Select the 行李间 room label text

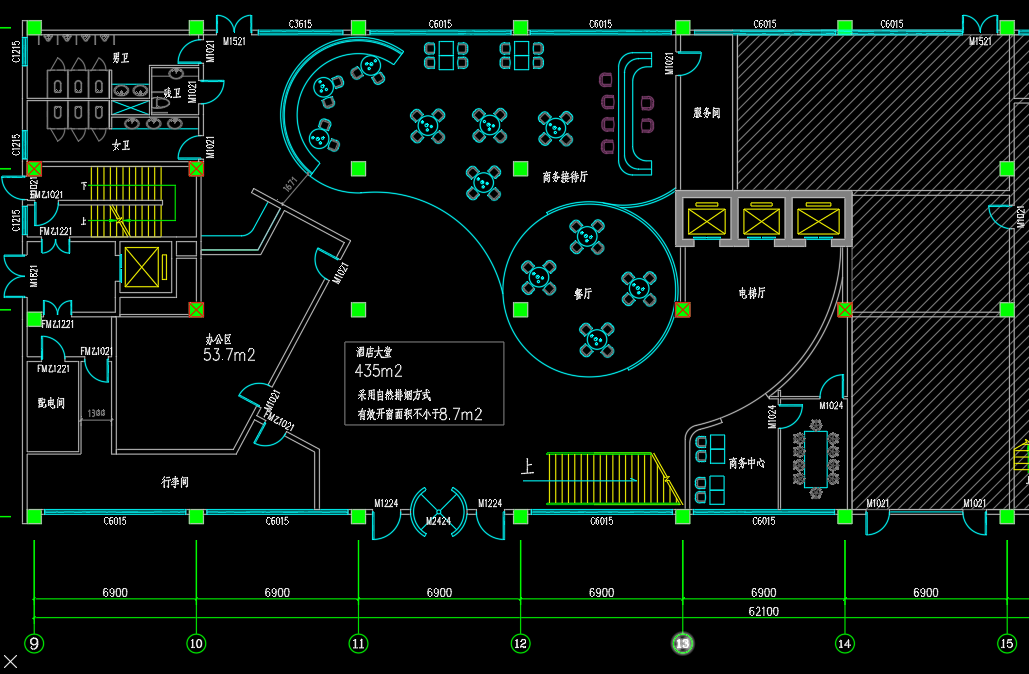point(175,482)
